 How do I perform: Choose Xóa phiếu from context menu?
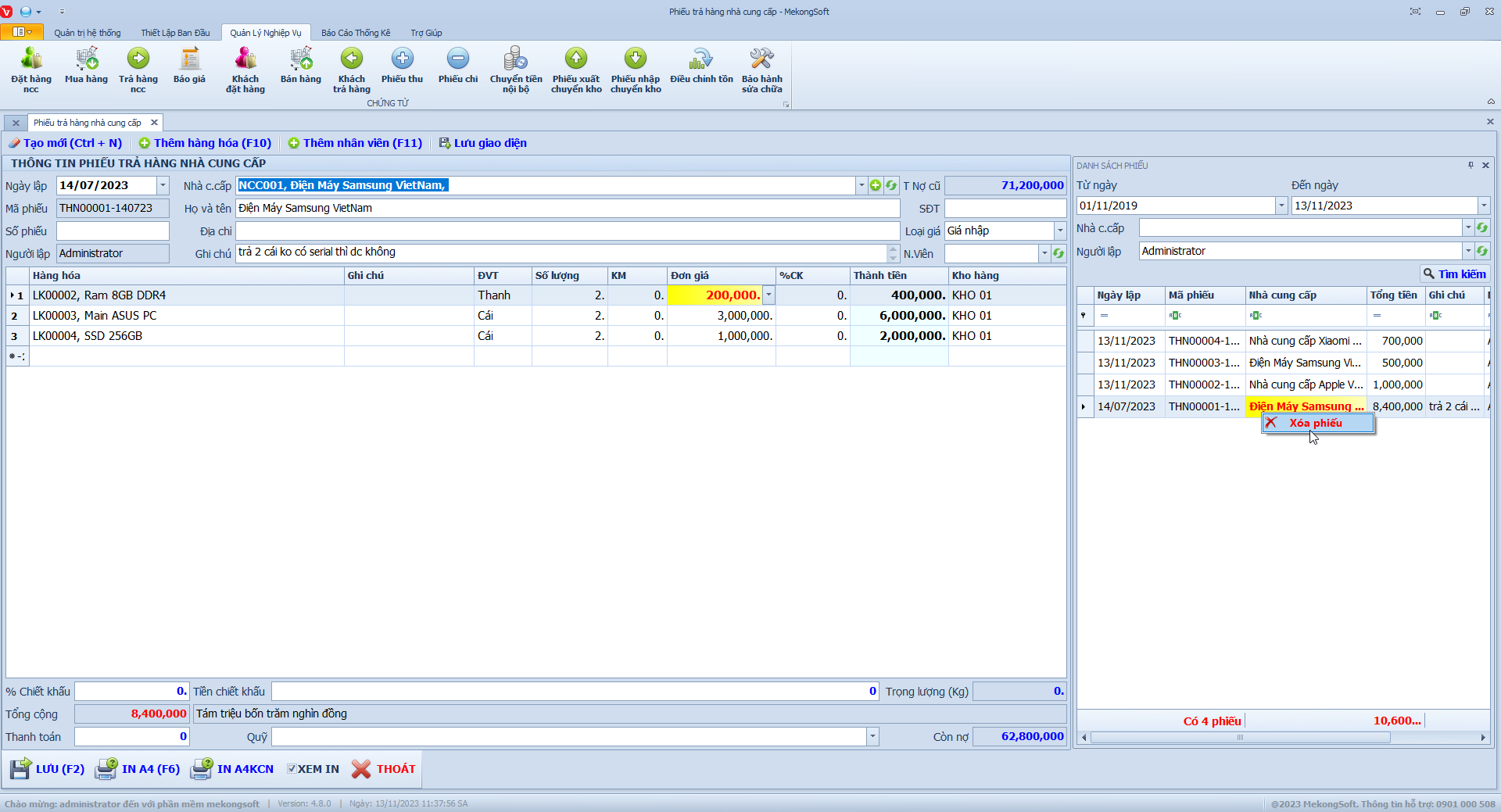pos(1317,423)
